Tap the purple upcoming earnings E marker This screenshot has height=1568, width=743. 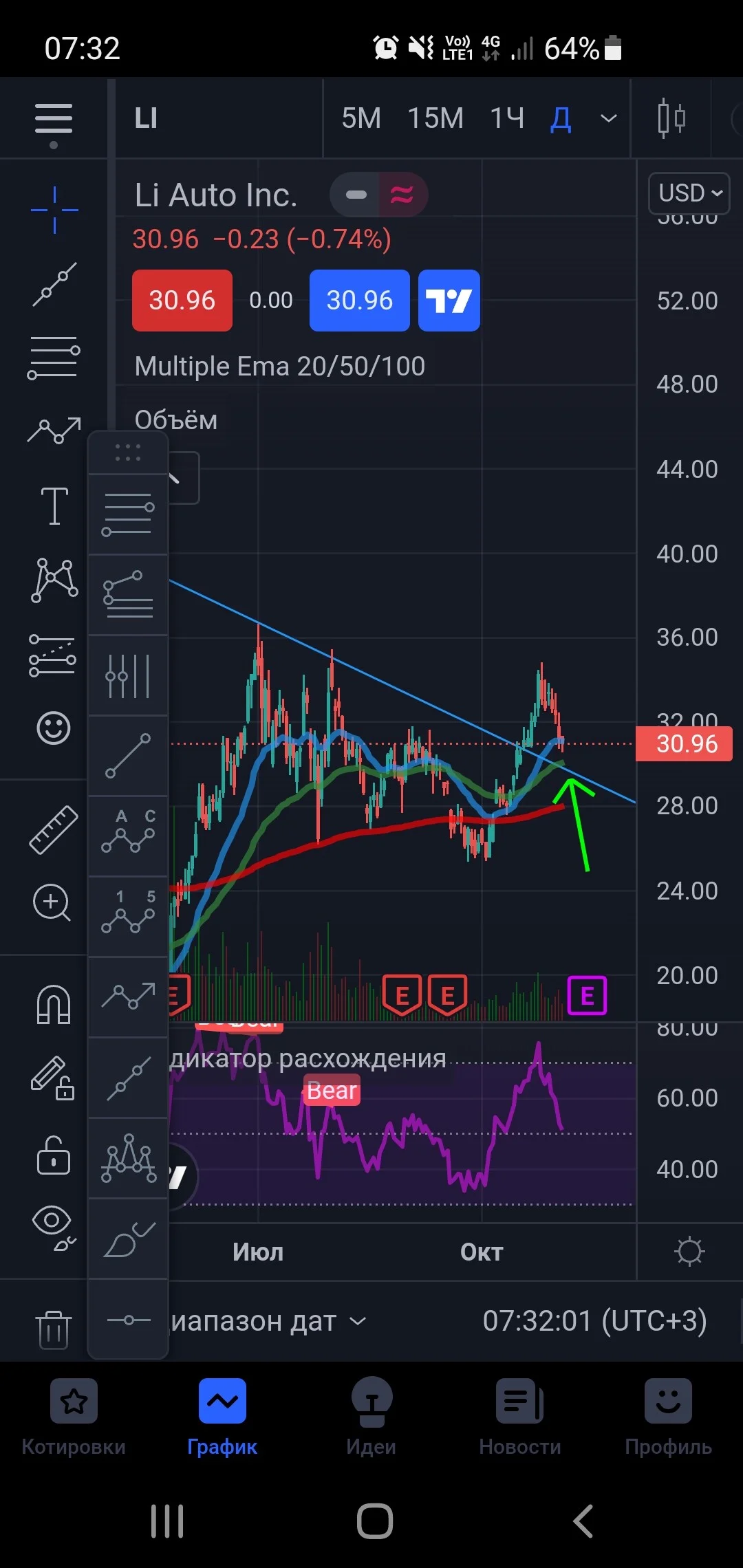coord(587,996)
